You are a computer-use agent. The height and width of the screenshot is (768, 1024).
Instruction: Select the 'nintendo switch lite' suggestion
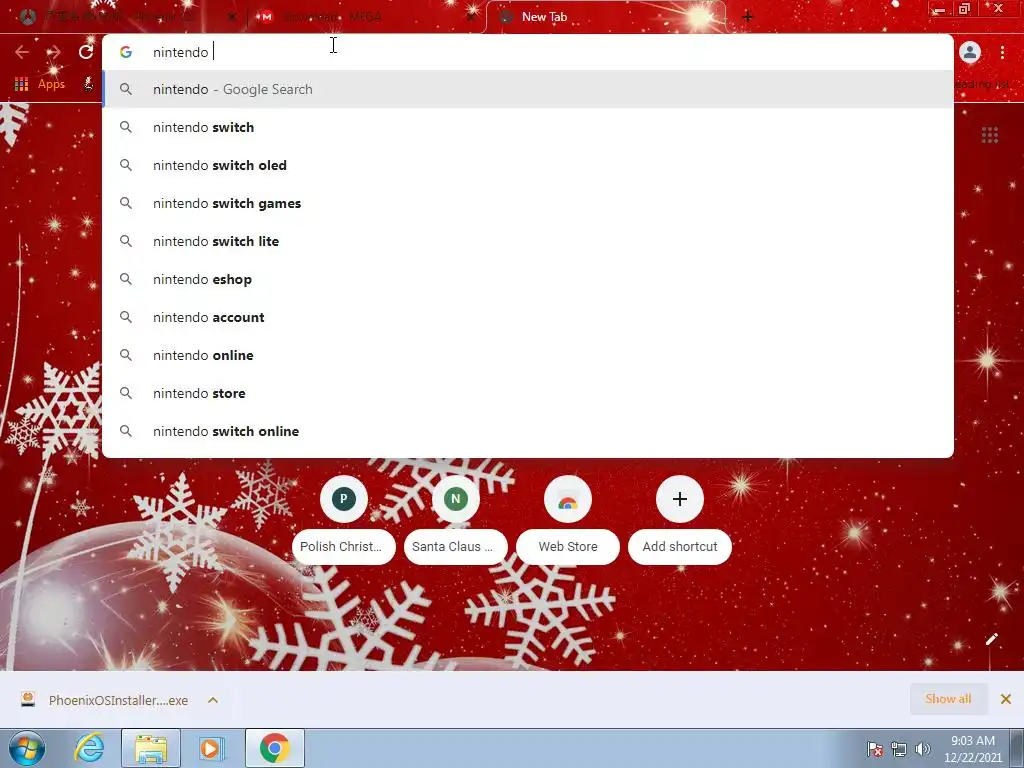[x=528, y=241]
